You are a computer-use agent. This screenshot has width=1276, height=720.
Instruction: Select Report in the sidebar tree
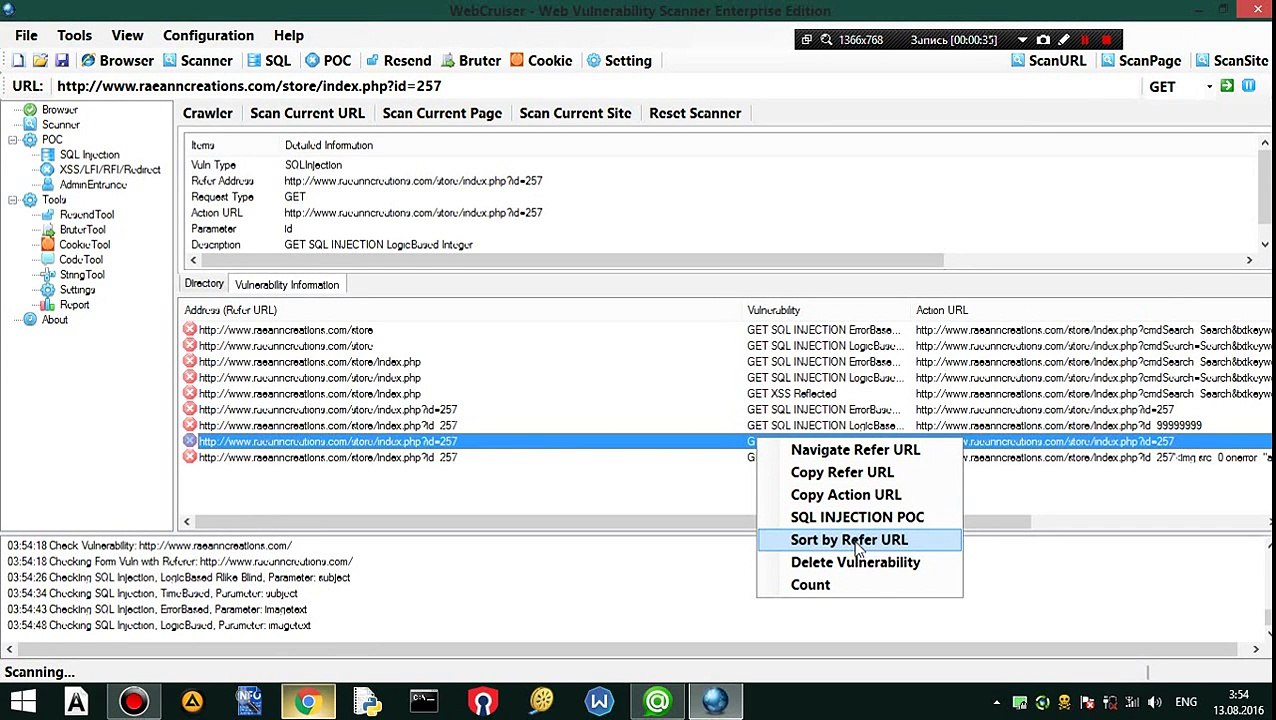[x=74, y=305]
